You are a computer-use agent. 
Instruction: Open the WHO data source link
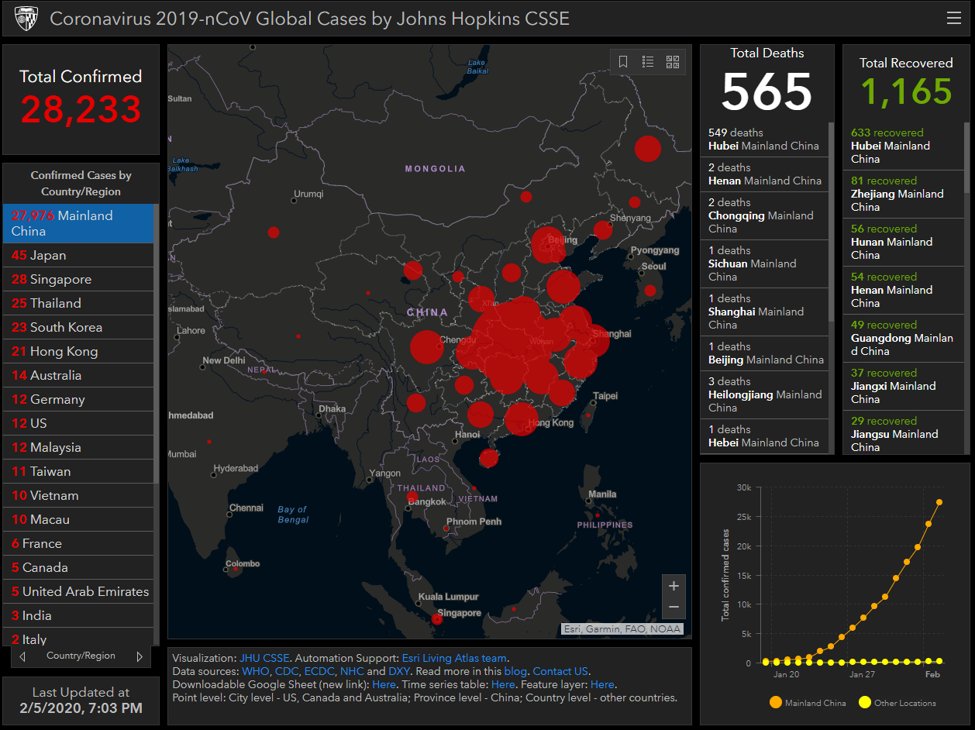(256, 671)
